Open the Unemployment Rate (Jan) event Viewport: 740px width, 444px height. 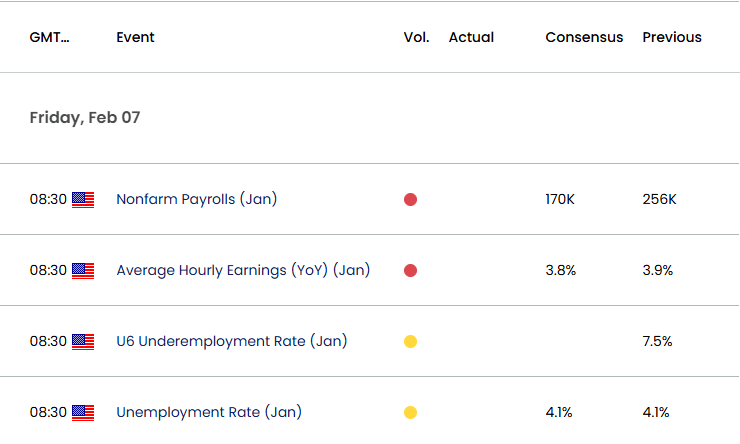tap(209, 412)
